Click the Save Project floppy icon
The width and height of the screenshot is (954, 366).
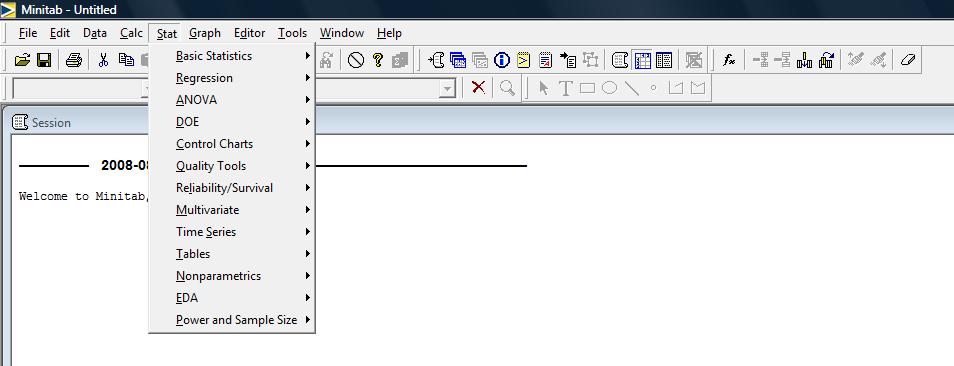(44, 60)
